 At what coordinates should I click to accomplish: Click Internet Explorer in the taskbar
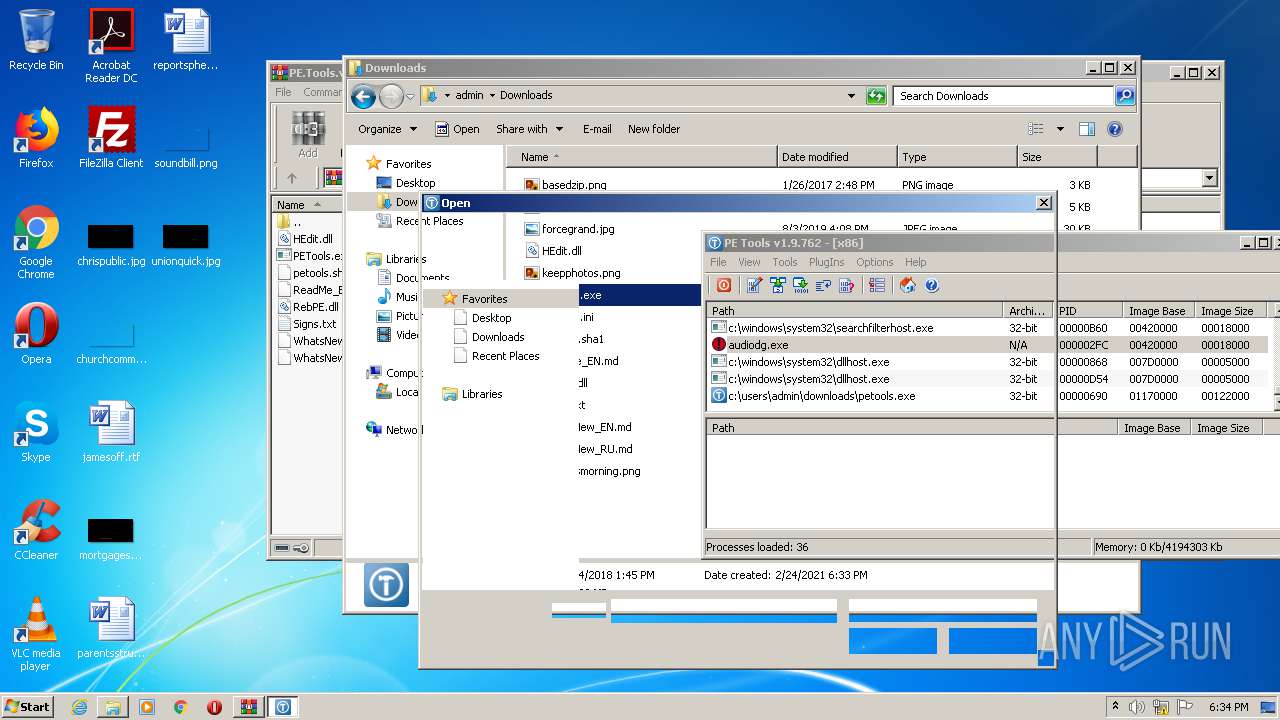click(x=79, y=706)
